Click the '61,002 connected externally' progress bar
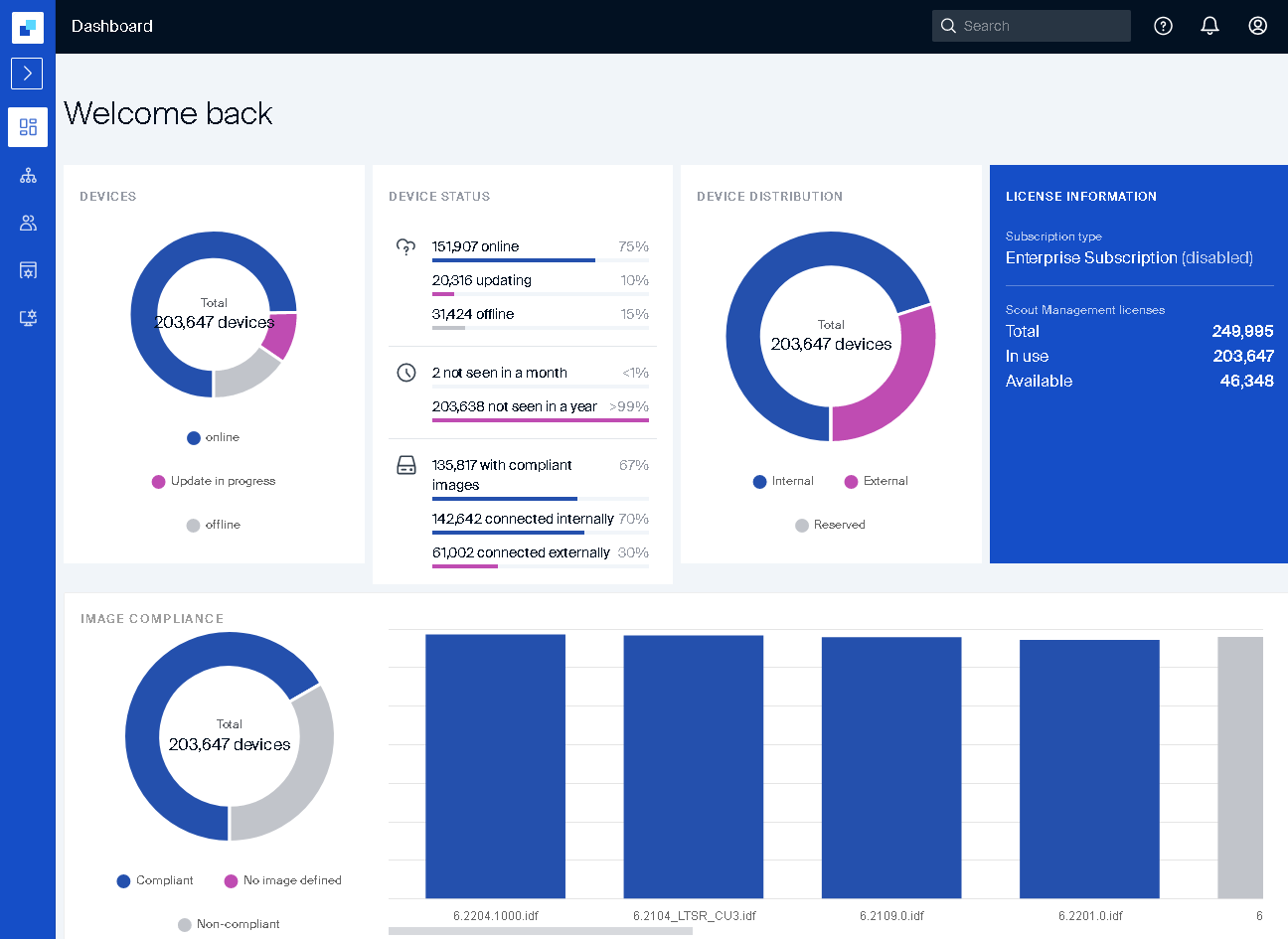Image resolution: width=1288 pixels, height=939 pixels. click(x=465, y=566)
